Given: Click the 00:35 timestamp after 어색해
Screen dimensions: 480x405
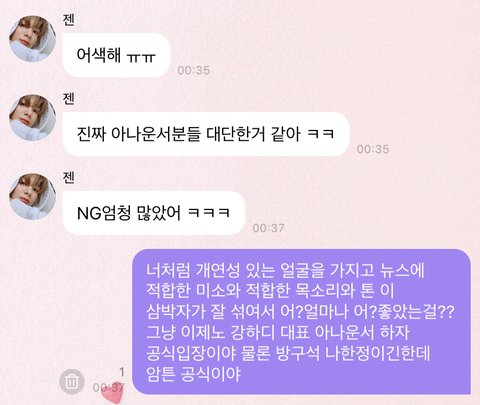Looking at the screenshot, I should [194, 70].
